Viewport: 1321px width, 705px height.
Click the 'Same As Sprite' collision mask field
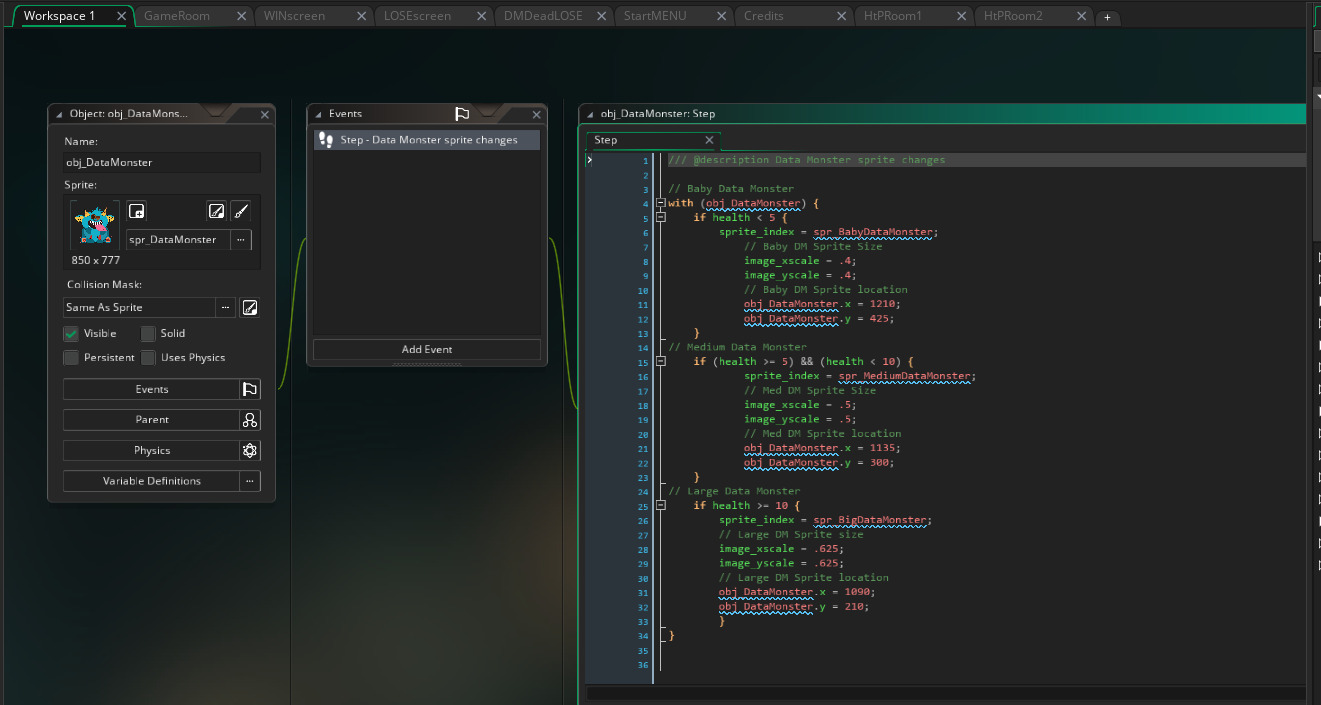[139, 307]
